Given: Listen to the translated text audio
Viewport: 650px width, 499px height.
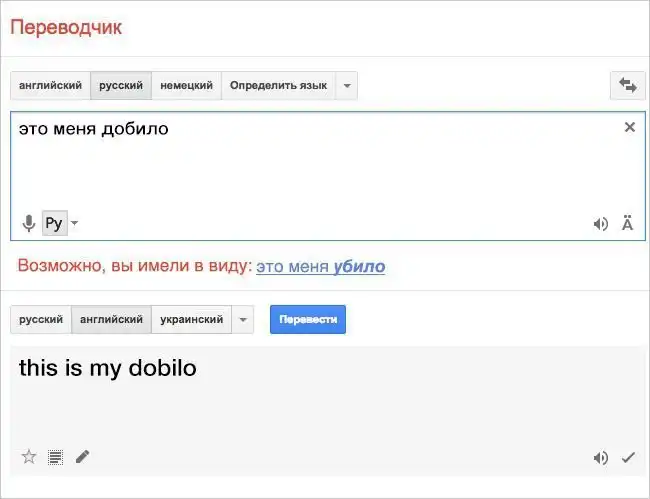Looking at the screenshot, I should [600, 458].
